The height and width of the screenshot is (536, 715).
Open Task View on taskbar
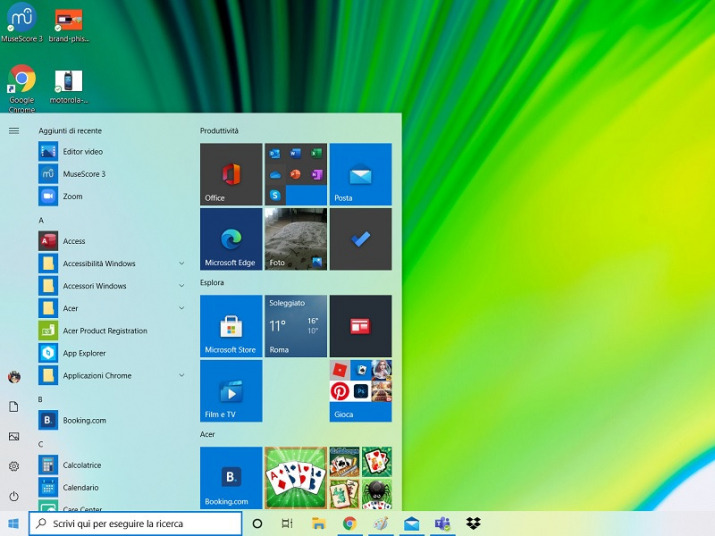[x=287, y=523]
